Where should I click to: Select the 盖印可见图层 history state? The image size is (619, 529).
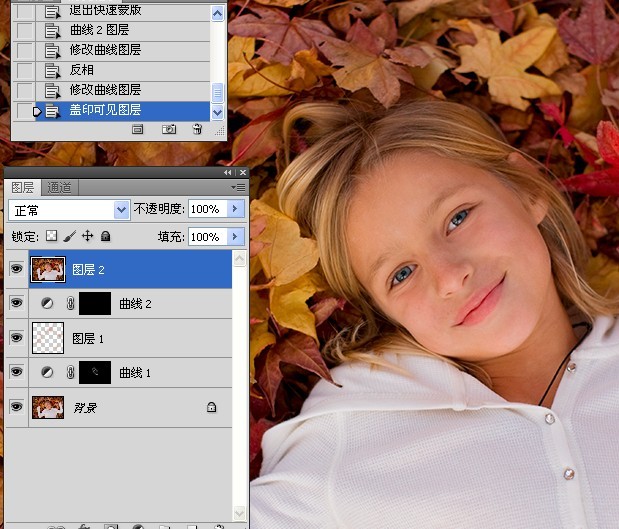(x=123, y=111)
